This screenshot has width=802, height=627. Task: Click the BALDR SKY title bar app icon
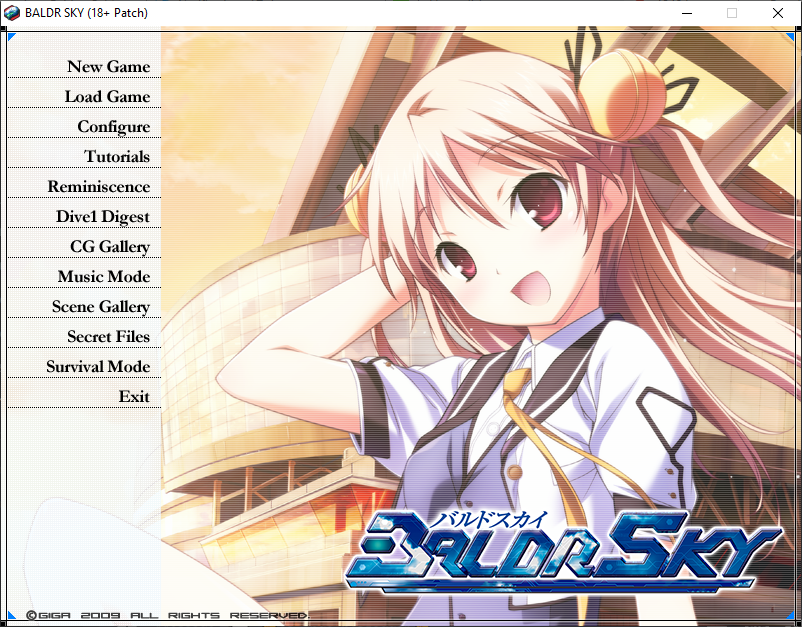point(12,13)
